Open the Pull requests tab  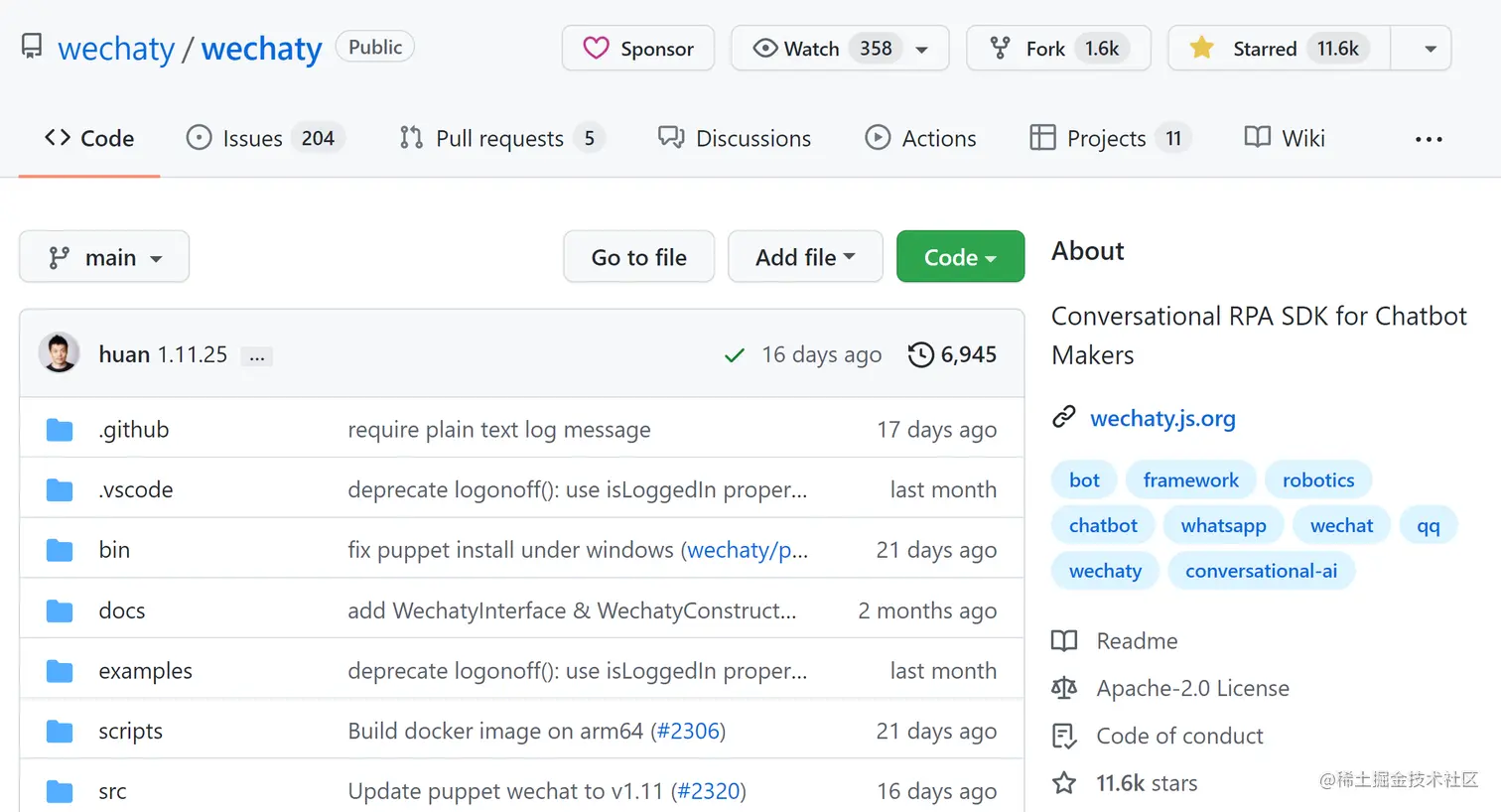(x=501, y=138)
